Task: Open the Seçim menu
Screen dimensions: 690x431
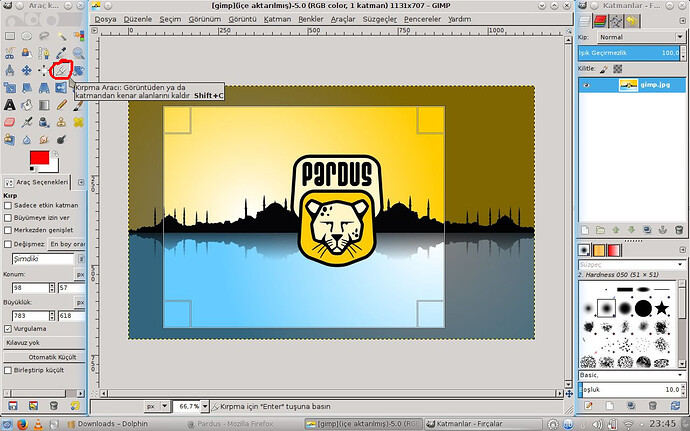Action: tap(170, 19)
